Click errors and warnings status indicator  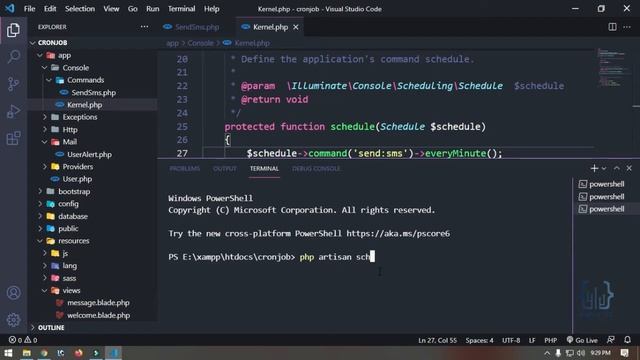[23, 340]
